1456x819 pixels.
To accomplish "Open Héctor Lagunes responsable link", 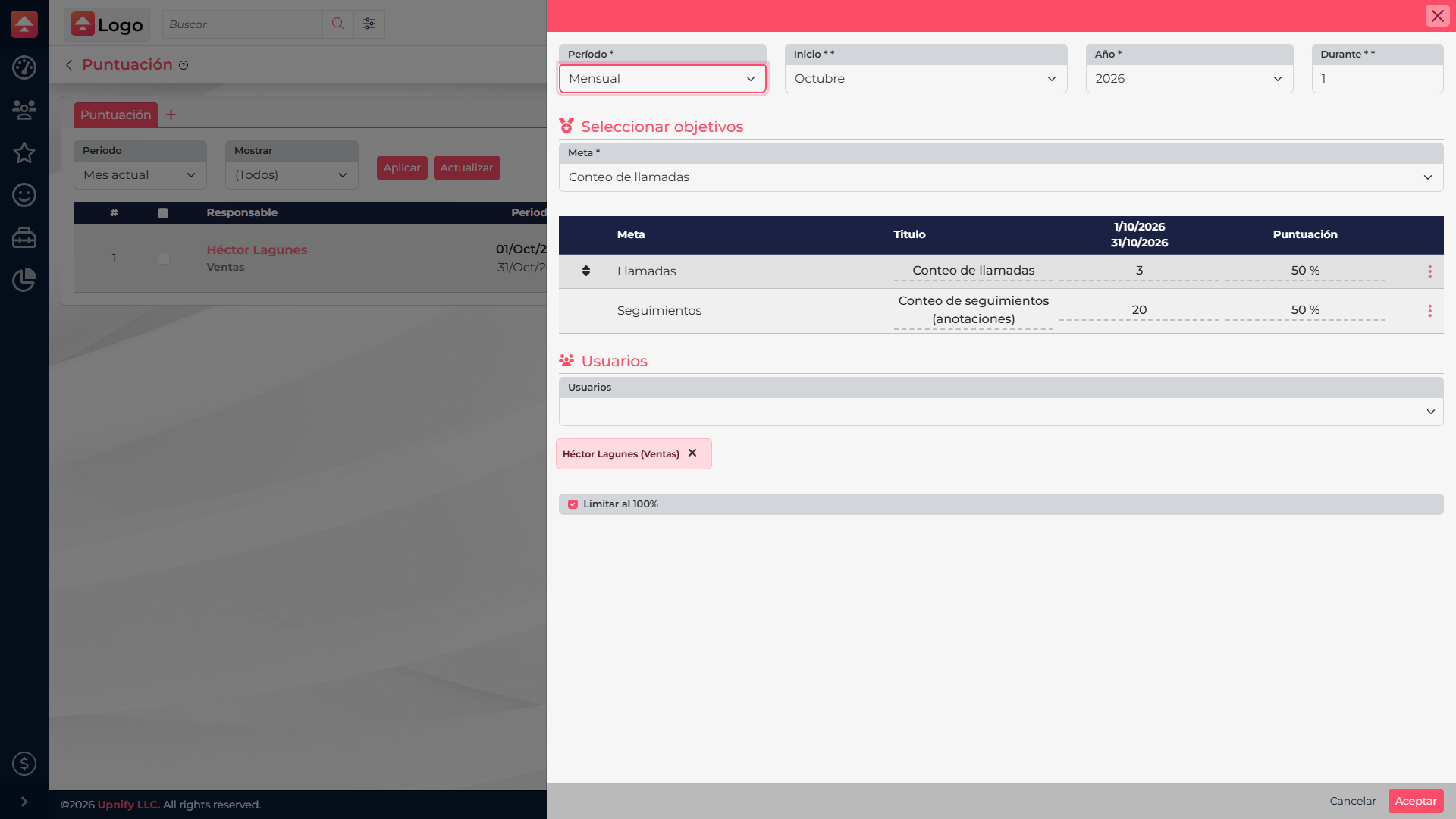I will tap(257, 249).
